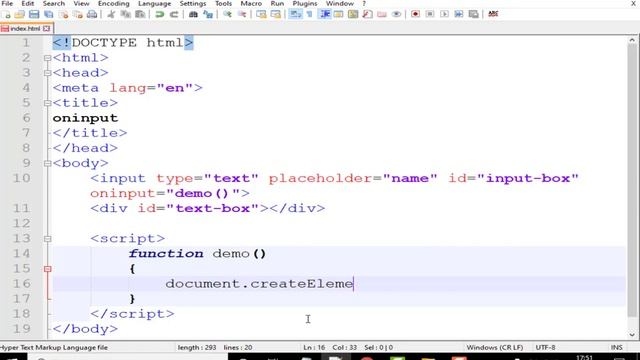
Task: Toggle Word Wrap in the toolbar
Action: (295, 14)
